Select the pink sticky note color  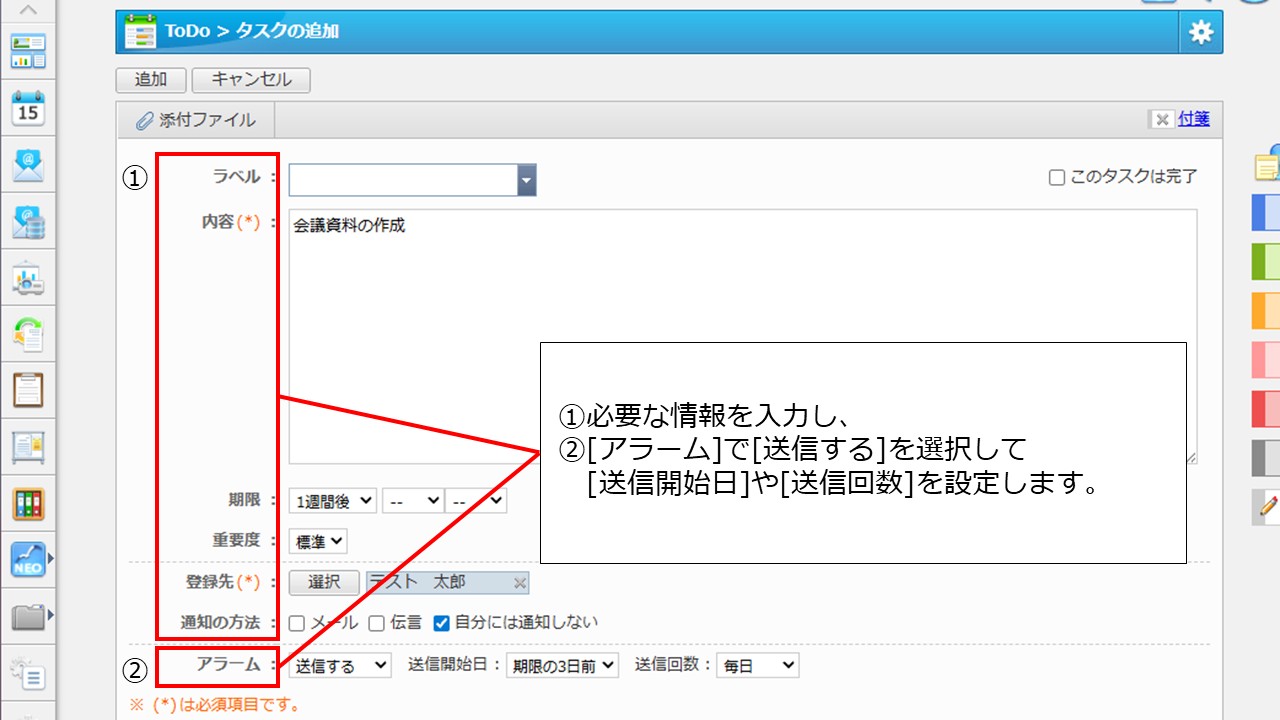[x=1266, y=359]
